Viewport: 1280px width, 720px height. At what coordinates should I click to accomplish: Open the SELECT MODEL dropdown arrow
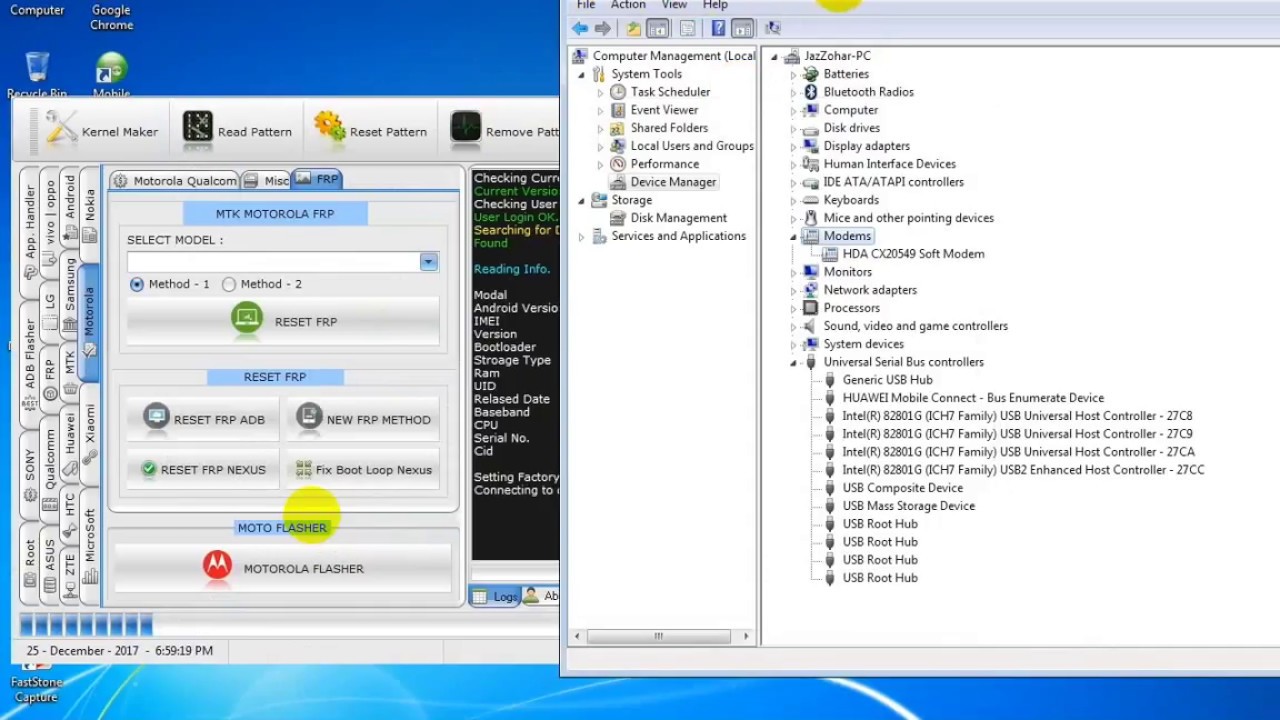click(428, 262)
